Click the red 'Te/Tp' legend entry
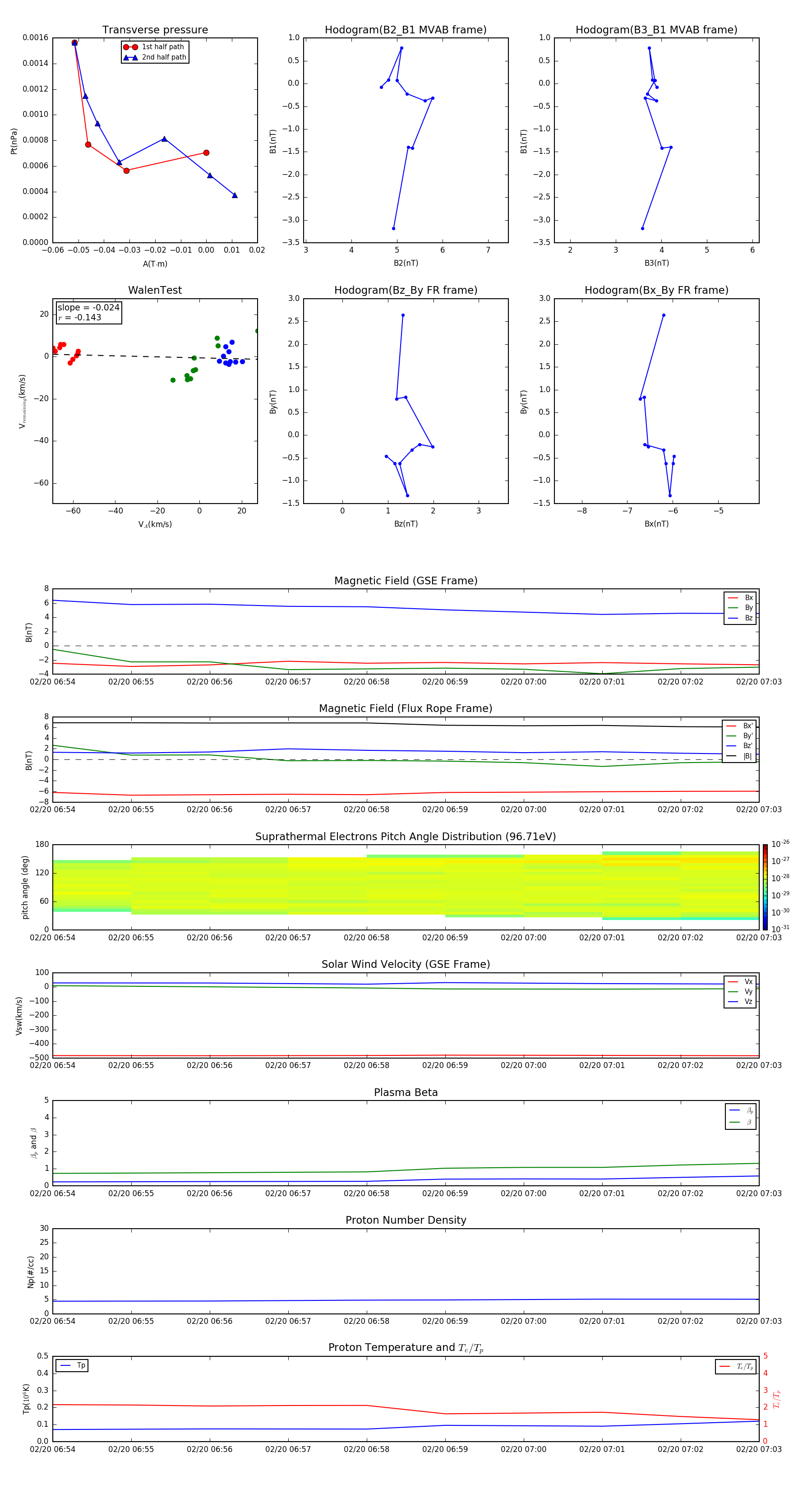This screenshot has height=1489, width=812. coord(736,1366)
